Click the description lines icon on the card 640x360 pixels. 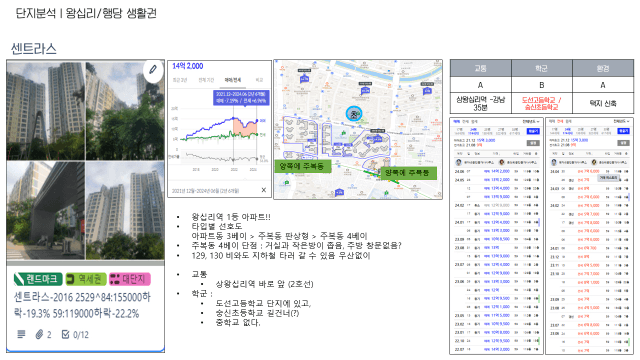(21, 335)
